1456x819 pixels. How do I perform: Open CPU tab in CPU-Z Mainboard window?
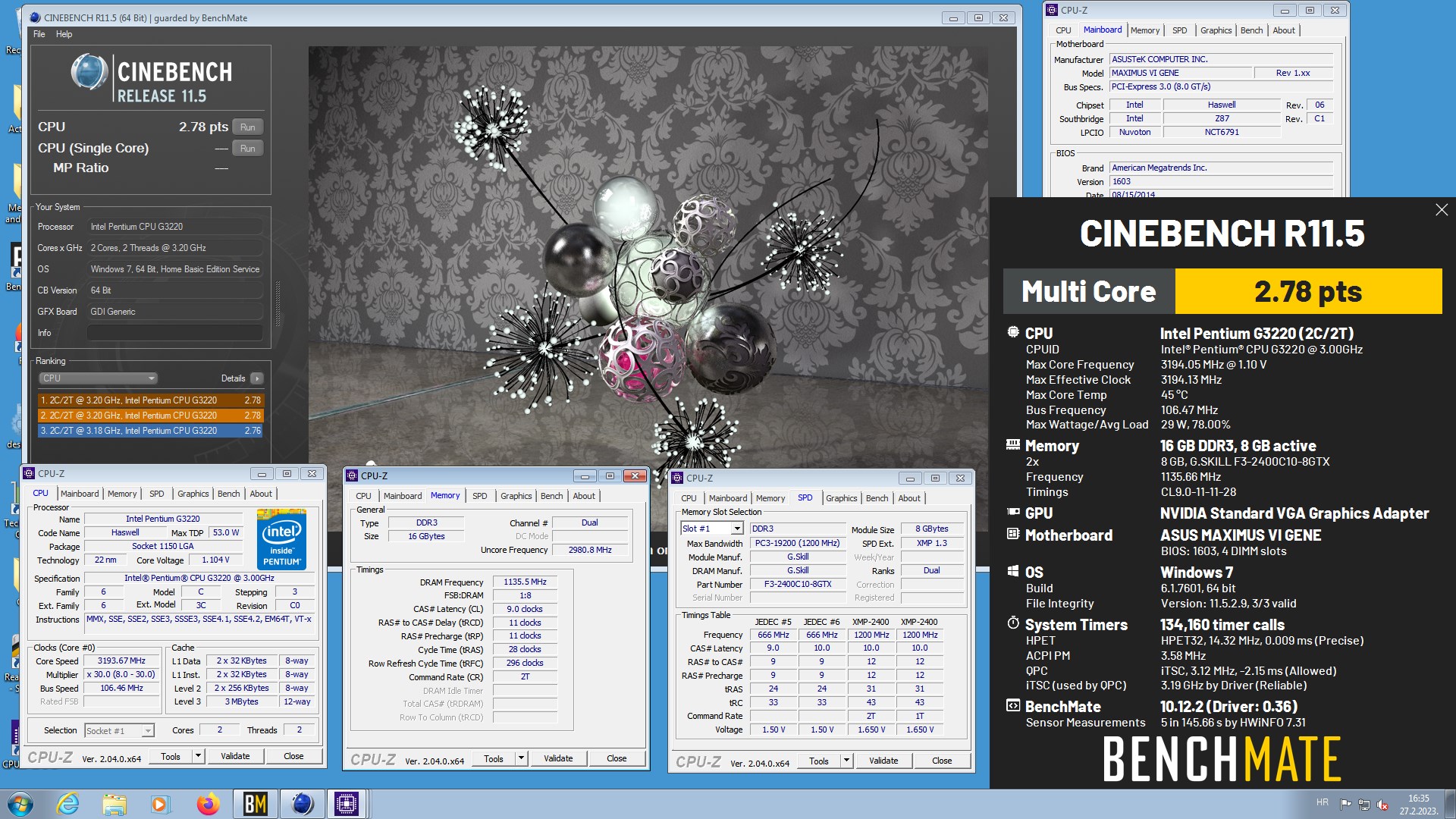coord(1063,30)
